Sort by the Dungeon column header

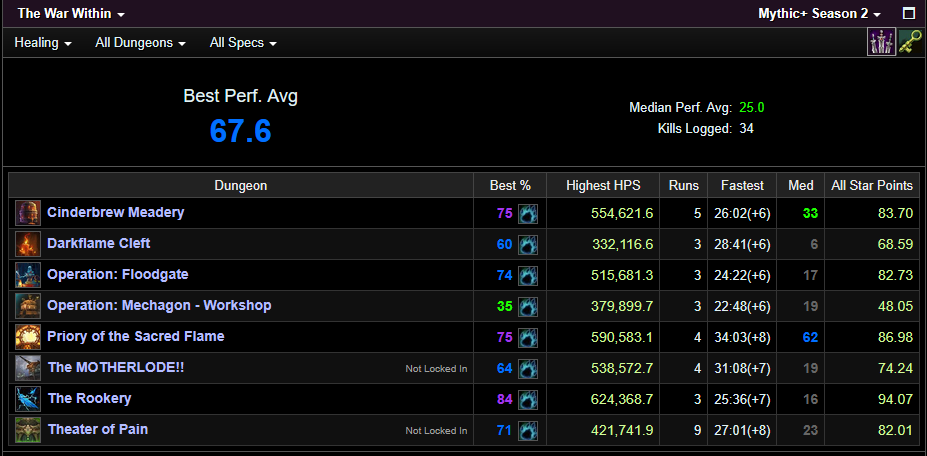pyautogui.click(x=241, y=186)
